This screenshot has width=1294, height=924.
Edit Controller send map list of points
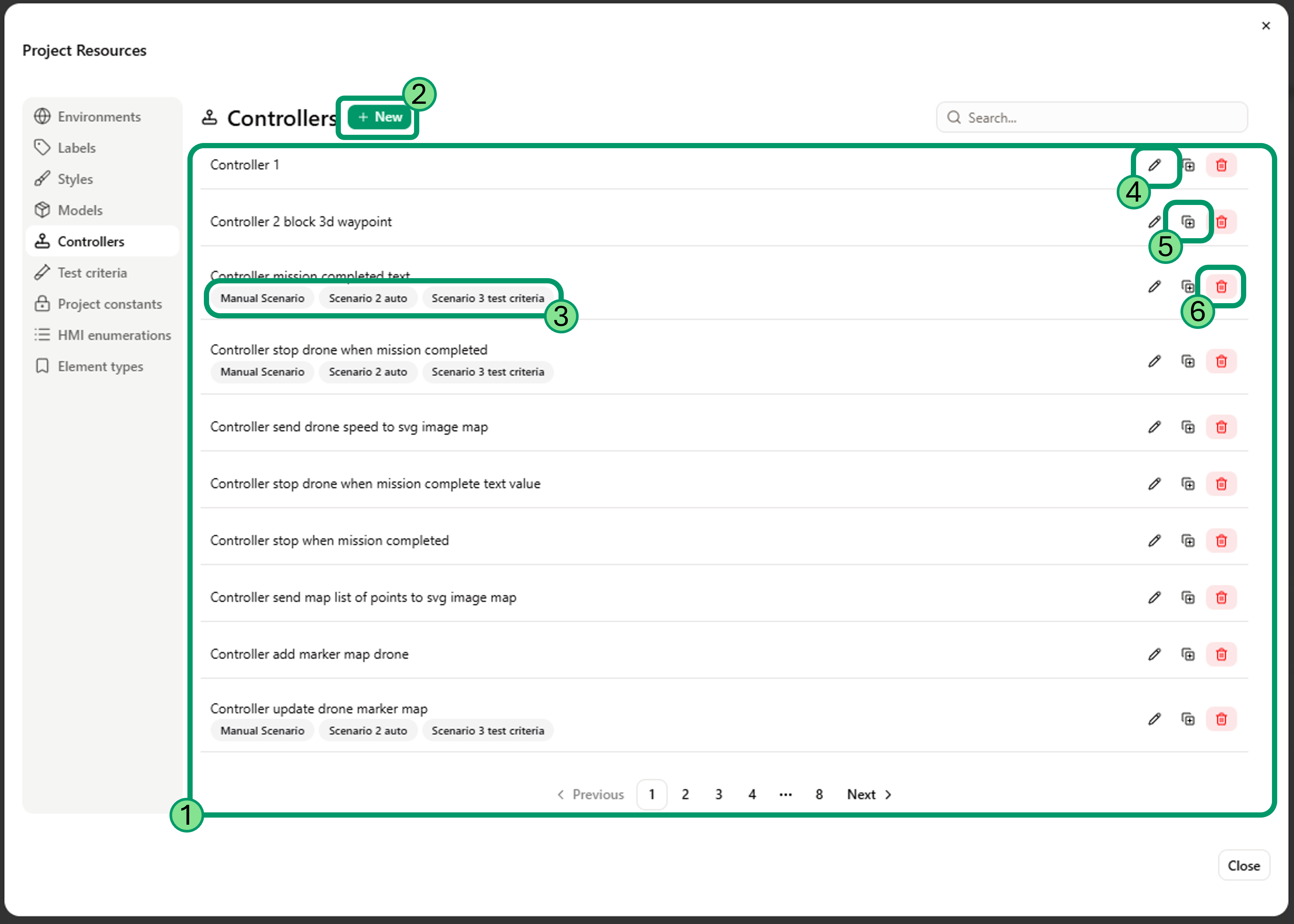pos(1155,597)
